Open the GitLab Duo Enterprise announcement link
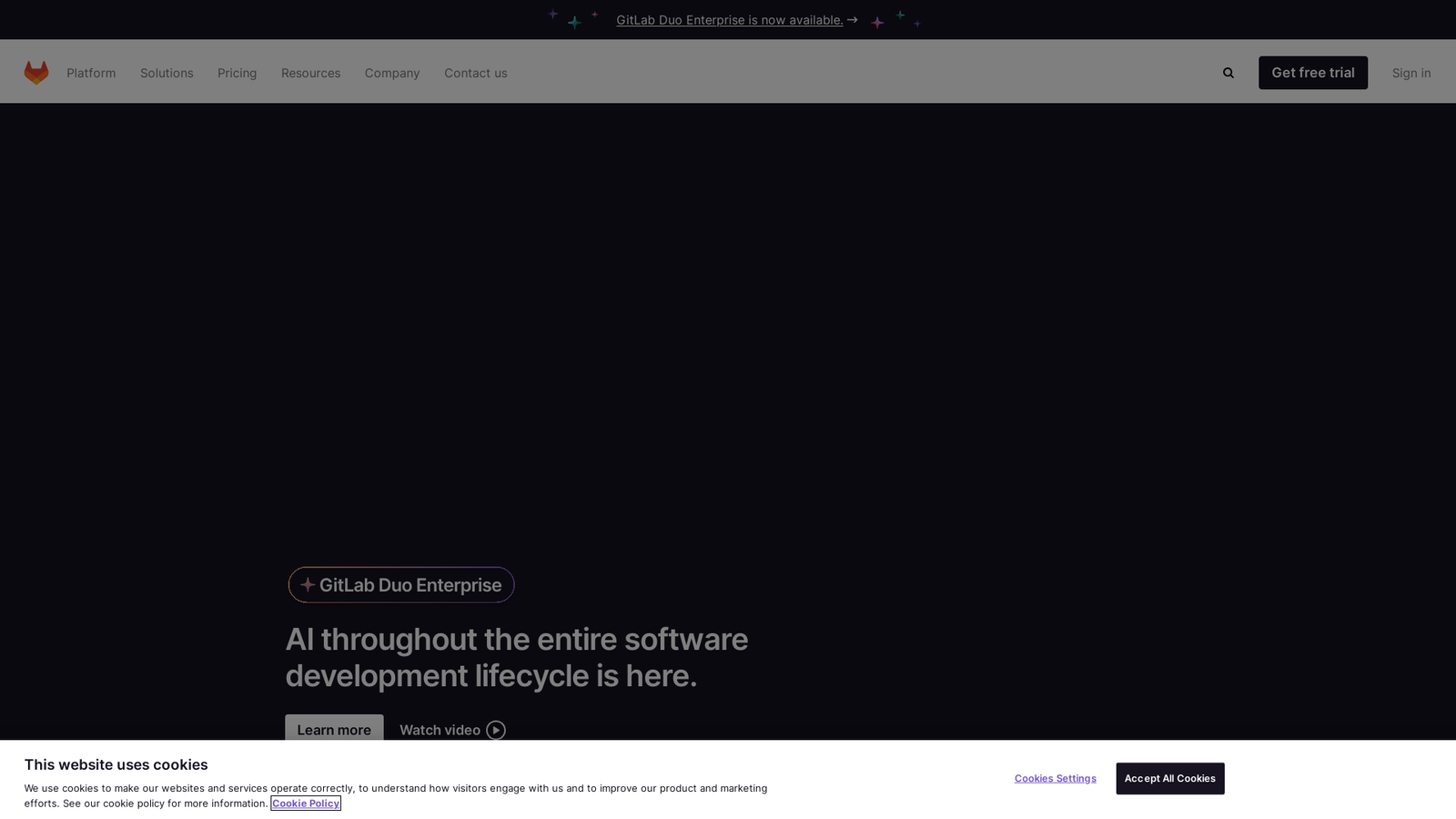 [x=730, y=20]
